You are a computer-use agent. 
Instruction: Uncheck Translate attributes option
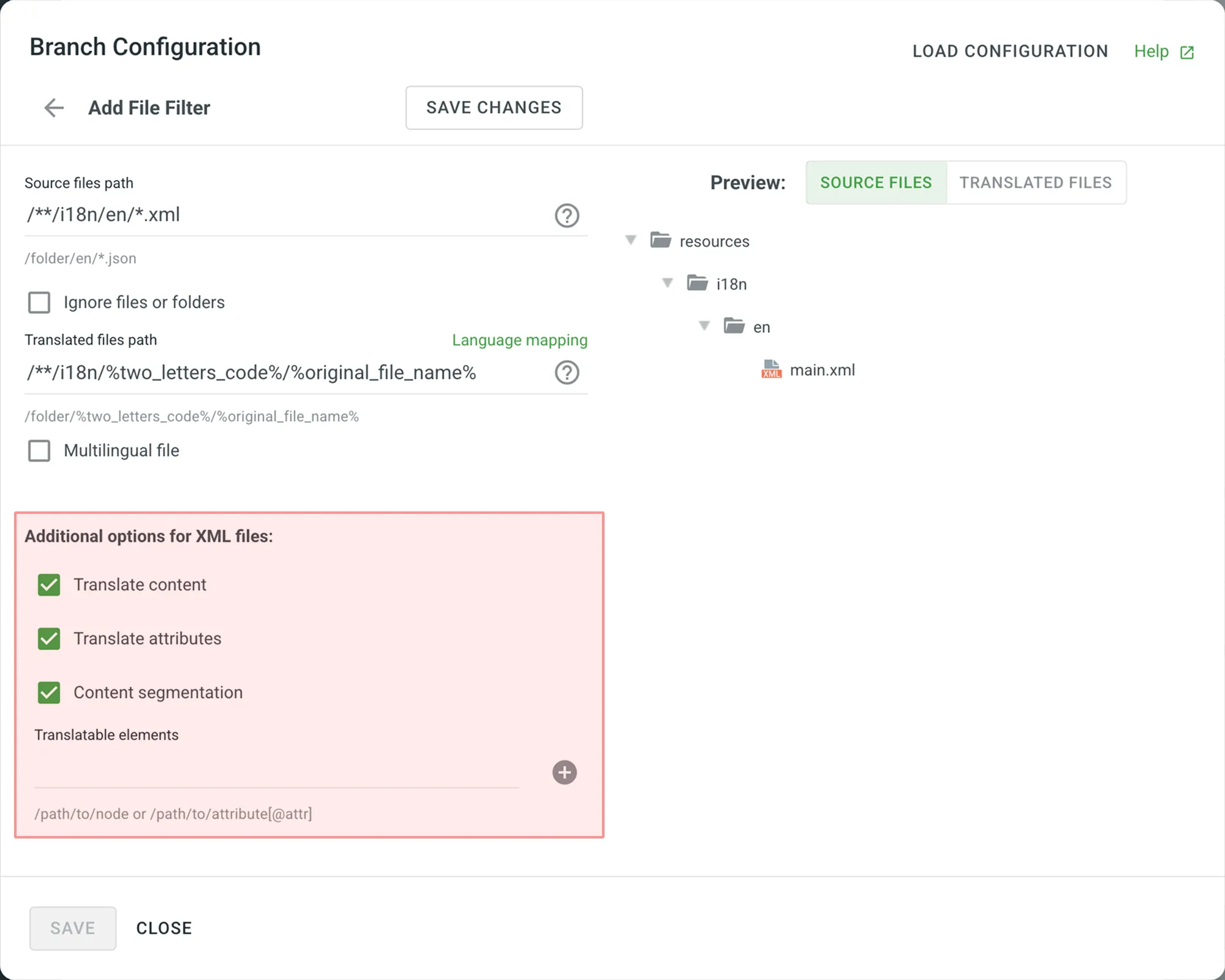49,639
